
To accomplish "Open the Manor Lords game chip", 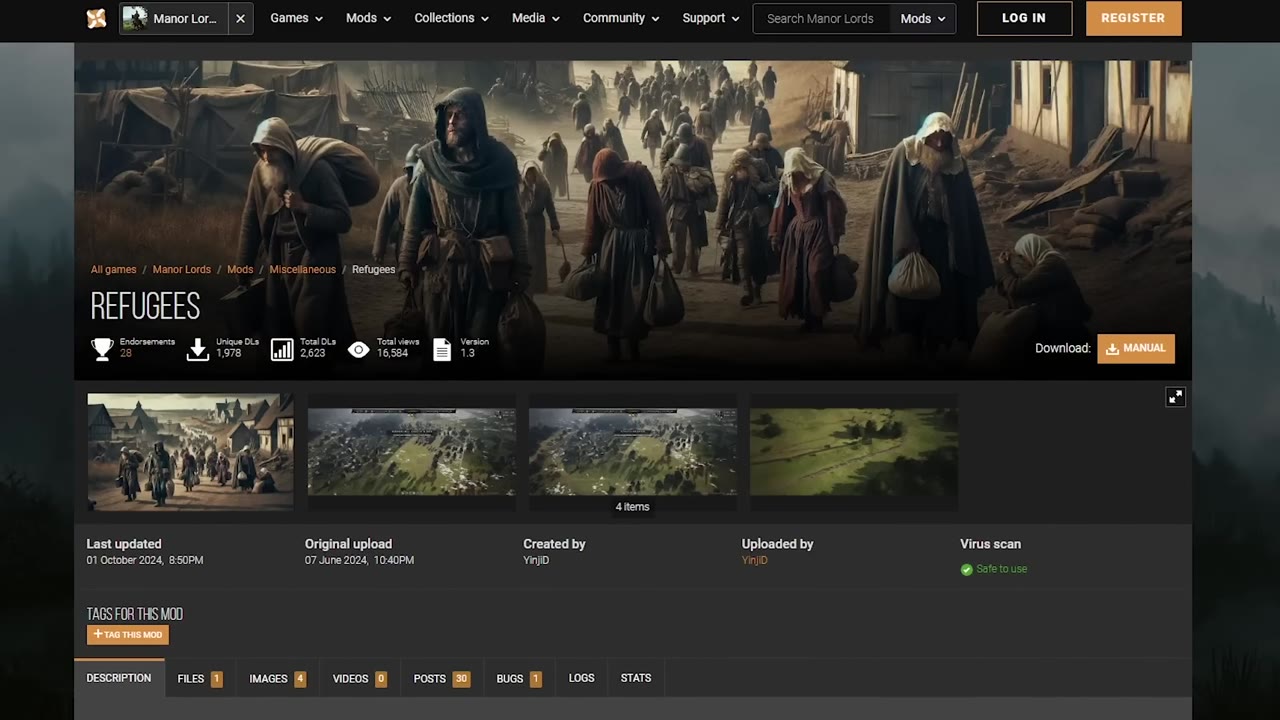I will point(172,18).
